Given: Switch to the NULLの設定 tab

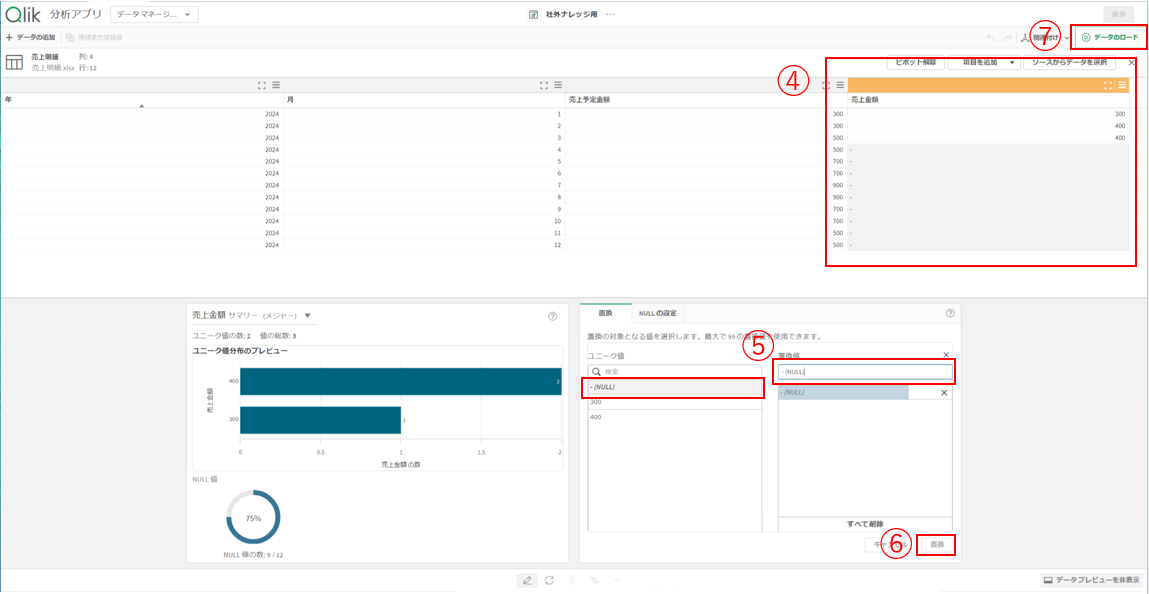Looking at the screenshot, I should point(657,312).
